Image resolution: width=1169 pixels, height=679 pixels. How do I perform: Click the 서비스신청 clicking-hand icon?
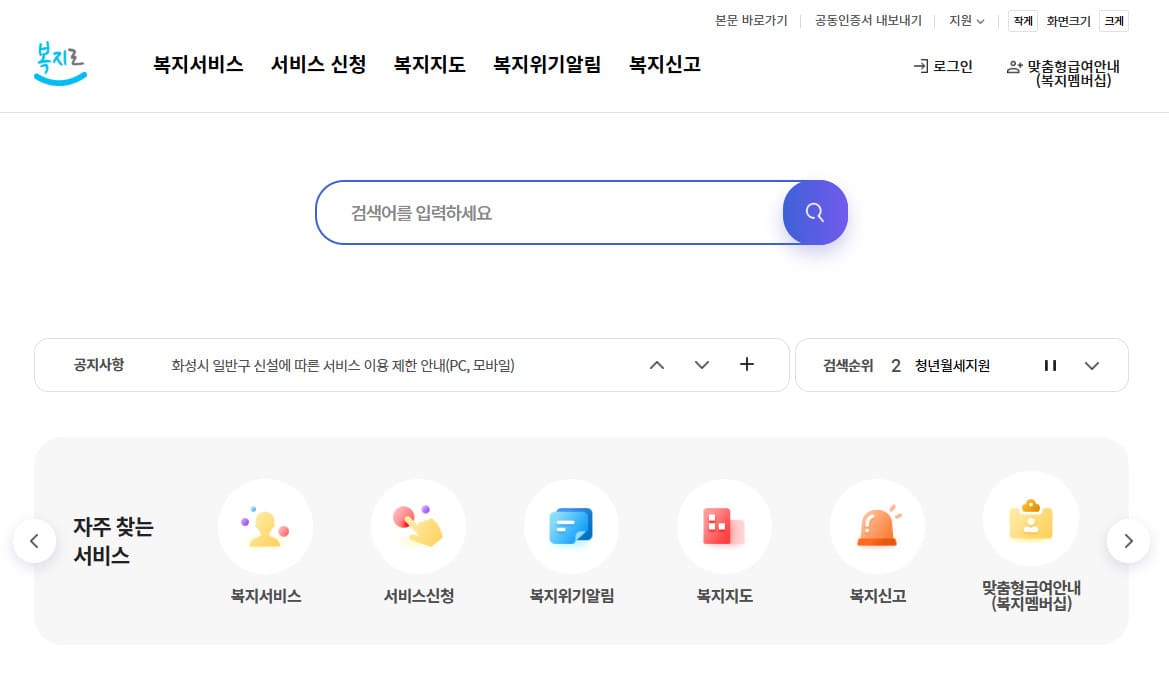(418, 526)
